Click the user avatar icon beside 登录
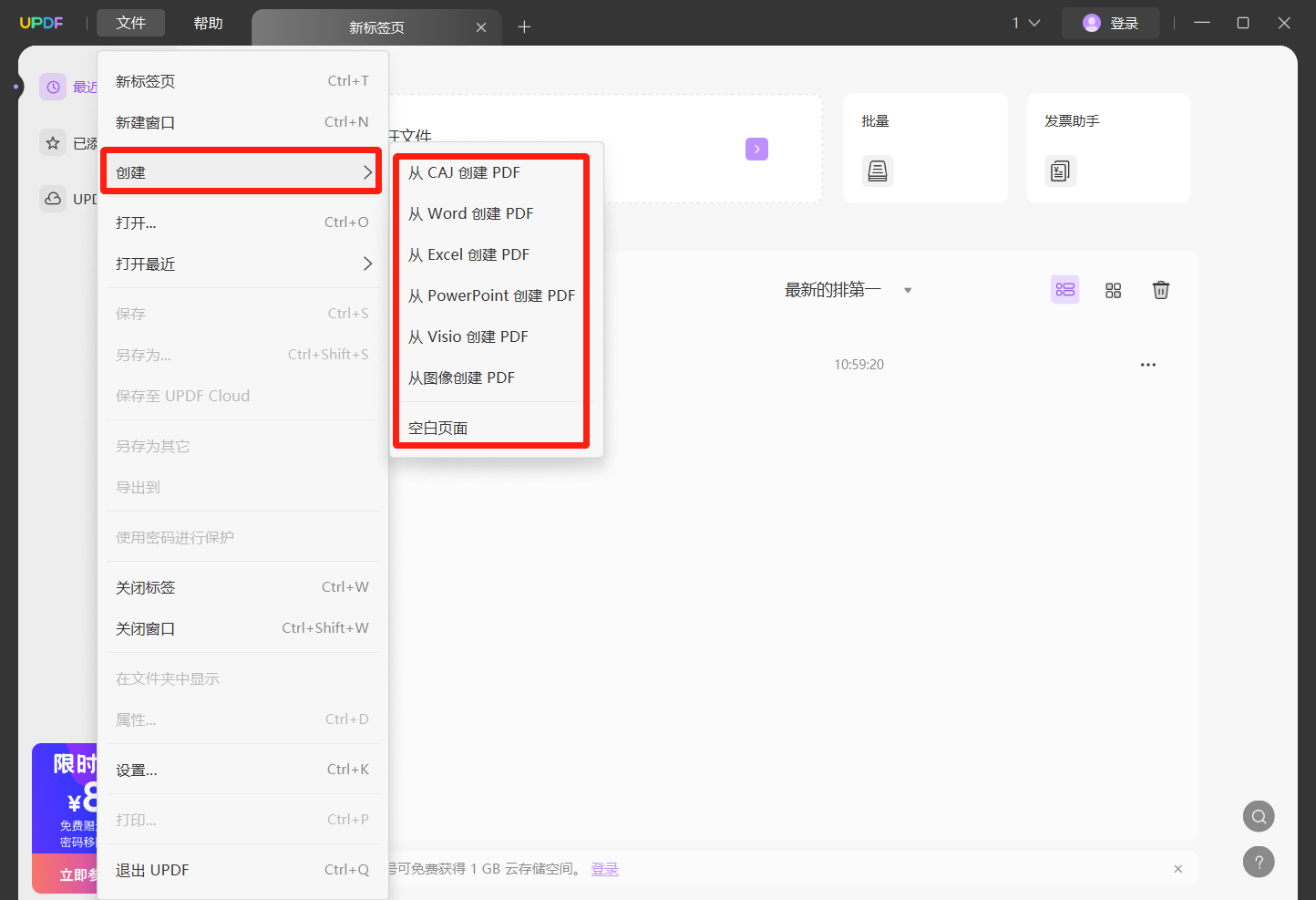 point(1092,23)
